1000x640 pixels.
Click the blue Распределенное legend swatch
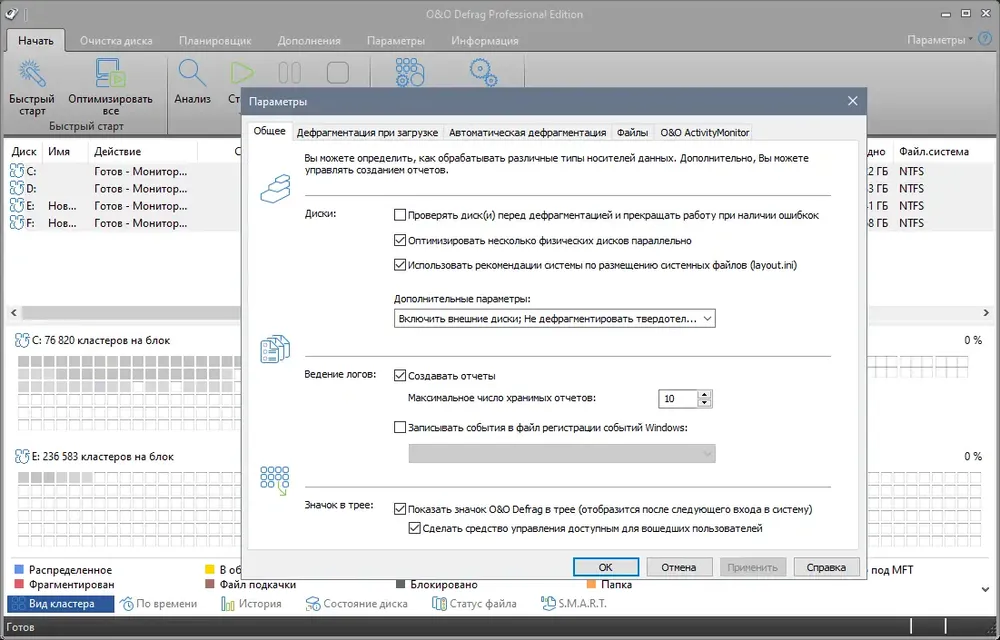pyautogui.click(x=19, y=569)
